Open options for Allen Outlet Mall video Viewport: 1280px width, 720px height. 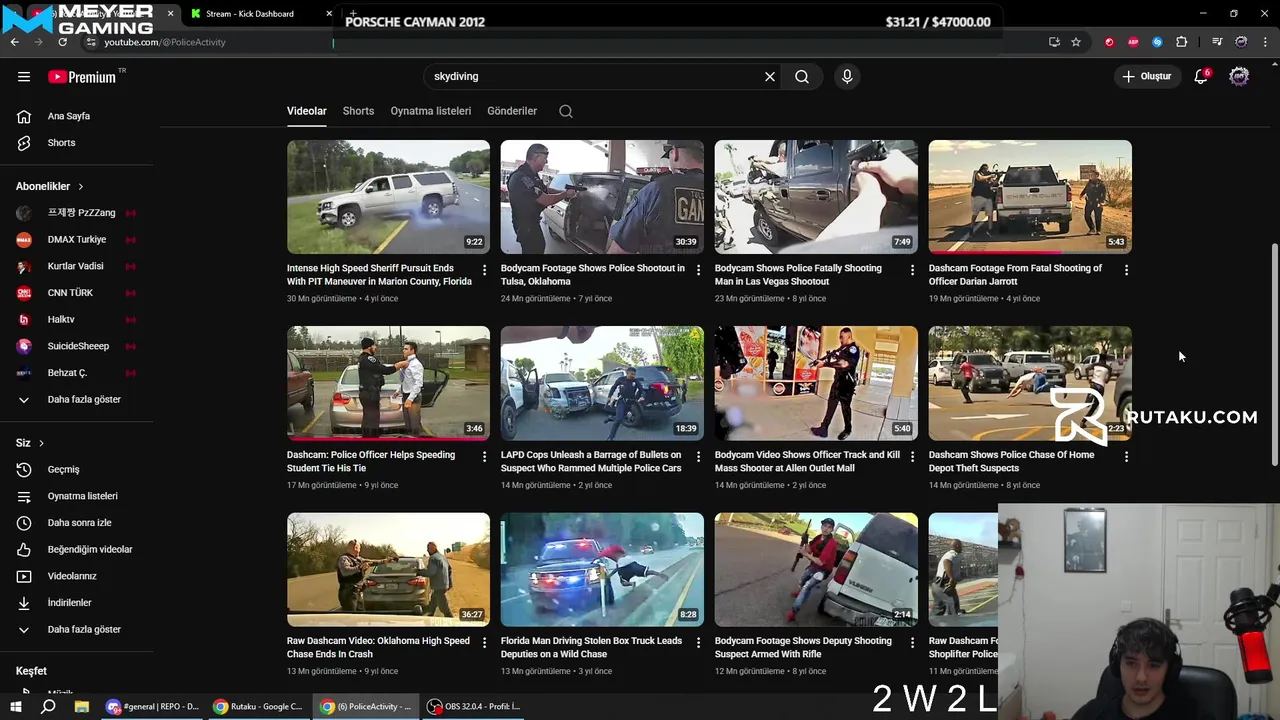[912, 456]
